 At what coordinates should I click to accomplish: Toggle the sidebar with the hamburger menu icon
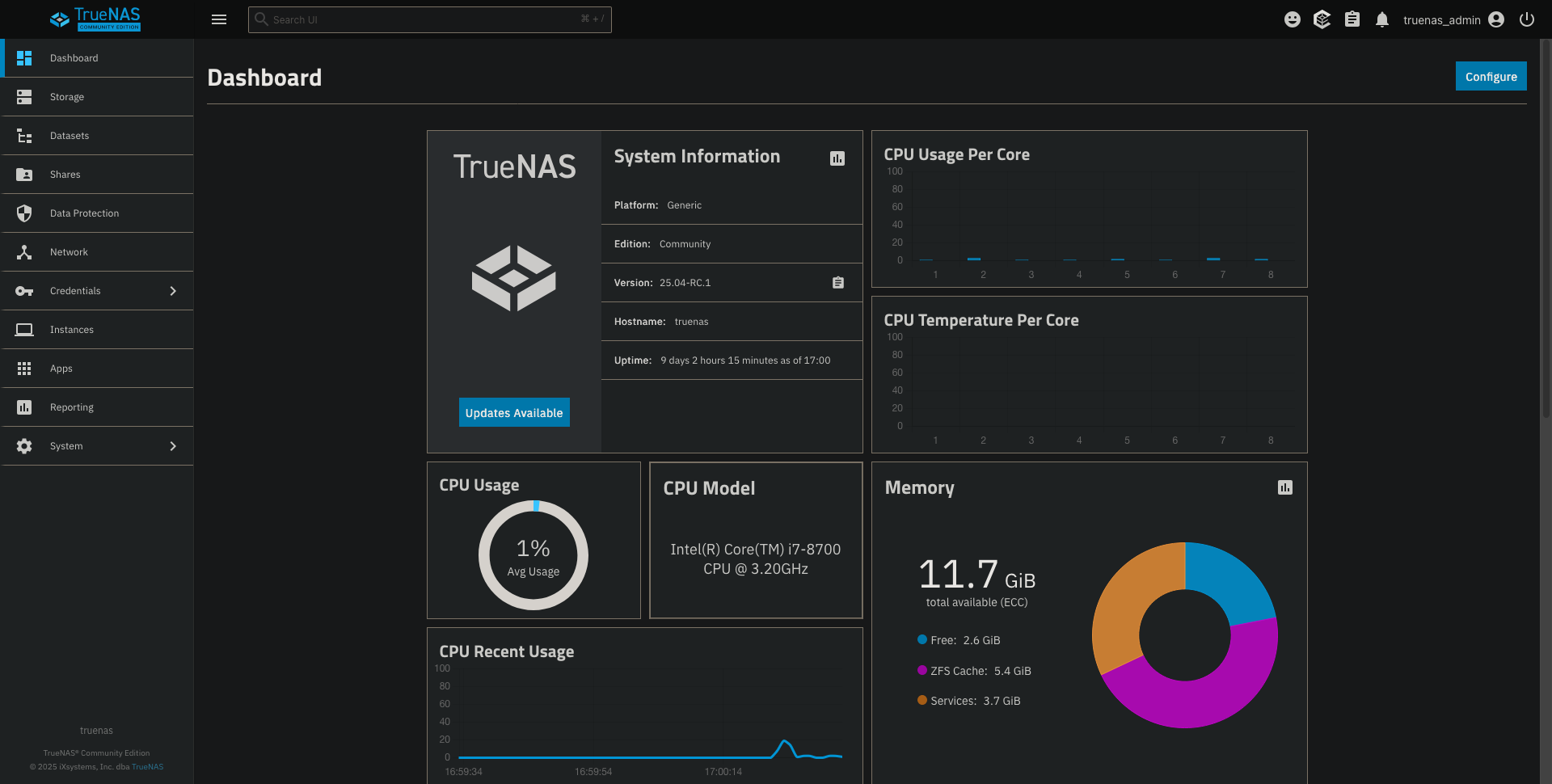click(x=219, y=19)
